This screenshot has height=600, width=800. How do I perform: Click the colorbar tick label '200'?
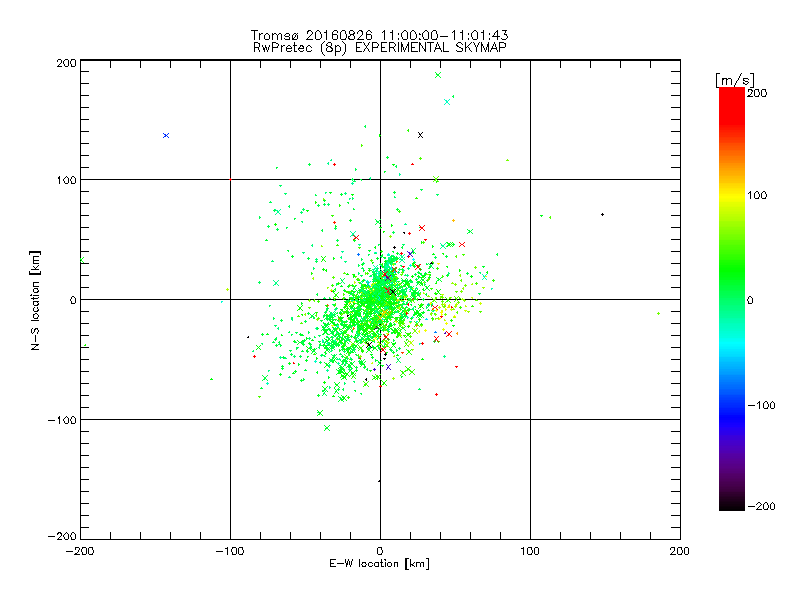coord(757,93)
